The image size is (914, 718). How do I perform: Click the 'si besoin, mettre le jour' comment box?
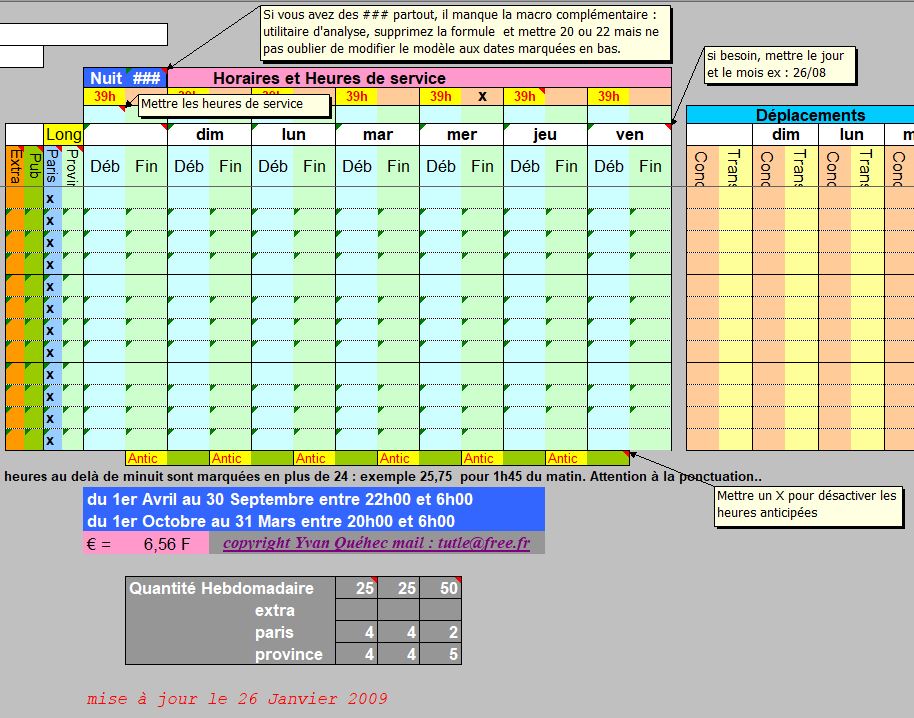point(780,65)
